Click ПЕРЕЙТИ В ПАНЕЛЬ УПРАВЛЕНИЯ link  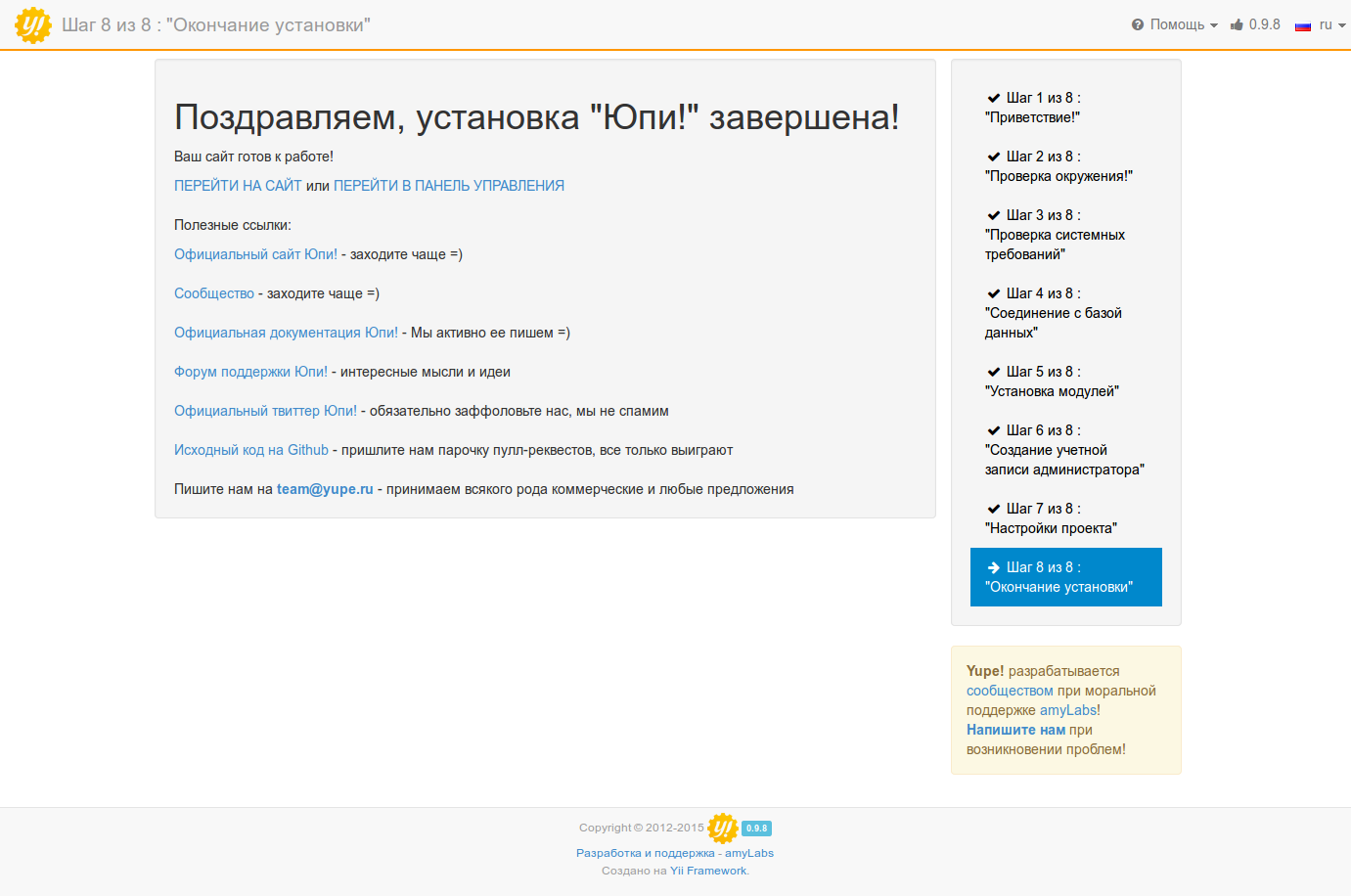tap(449, 186)
